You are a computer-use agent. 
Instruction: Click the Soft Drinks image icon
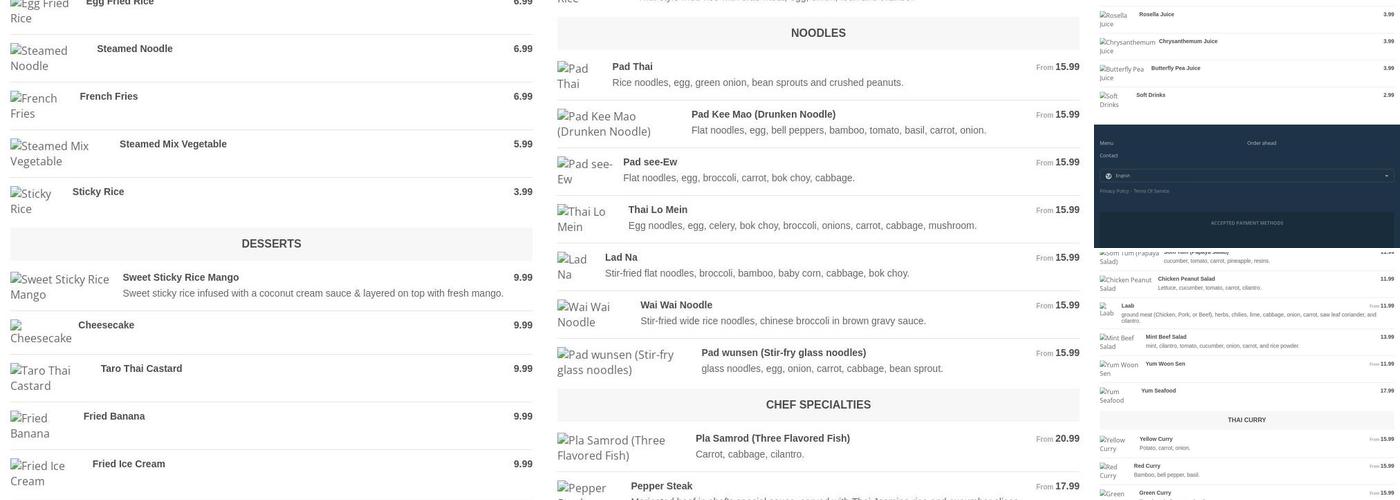[1109, 100]
